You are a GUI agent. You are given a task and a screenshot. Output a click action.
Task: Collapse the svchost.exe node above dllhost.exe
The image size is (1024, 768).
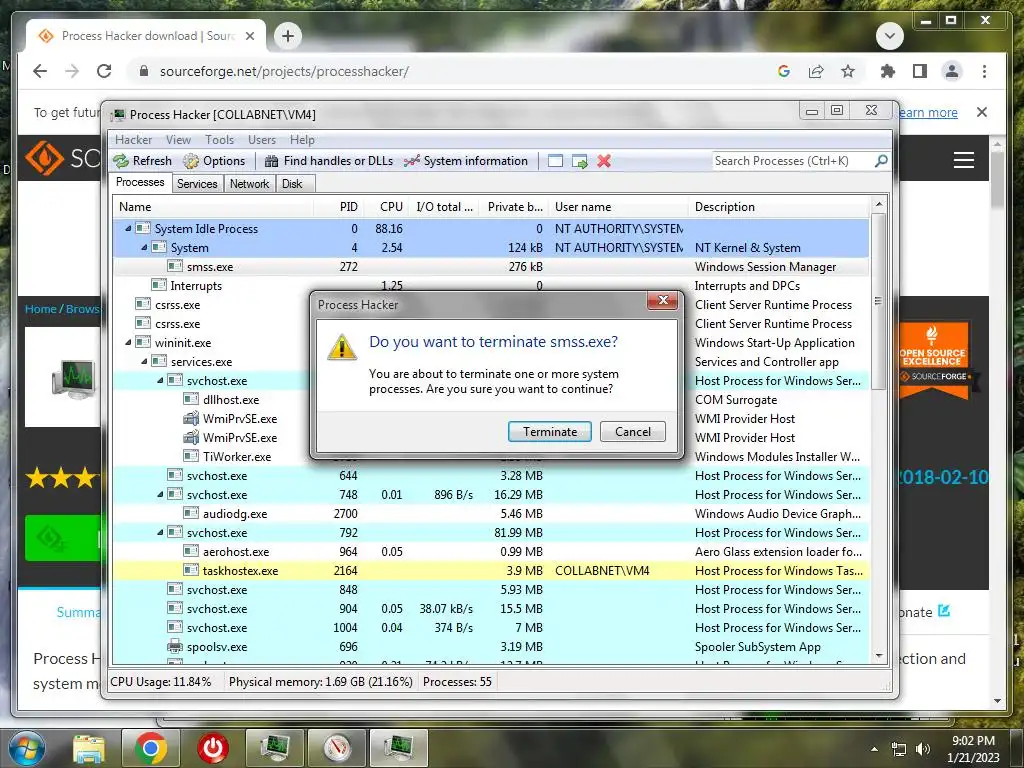click(161, 380)
